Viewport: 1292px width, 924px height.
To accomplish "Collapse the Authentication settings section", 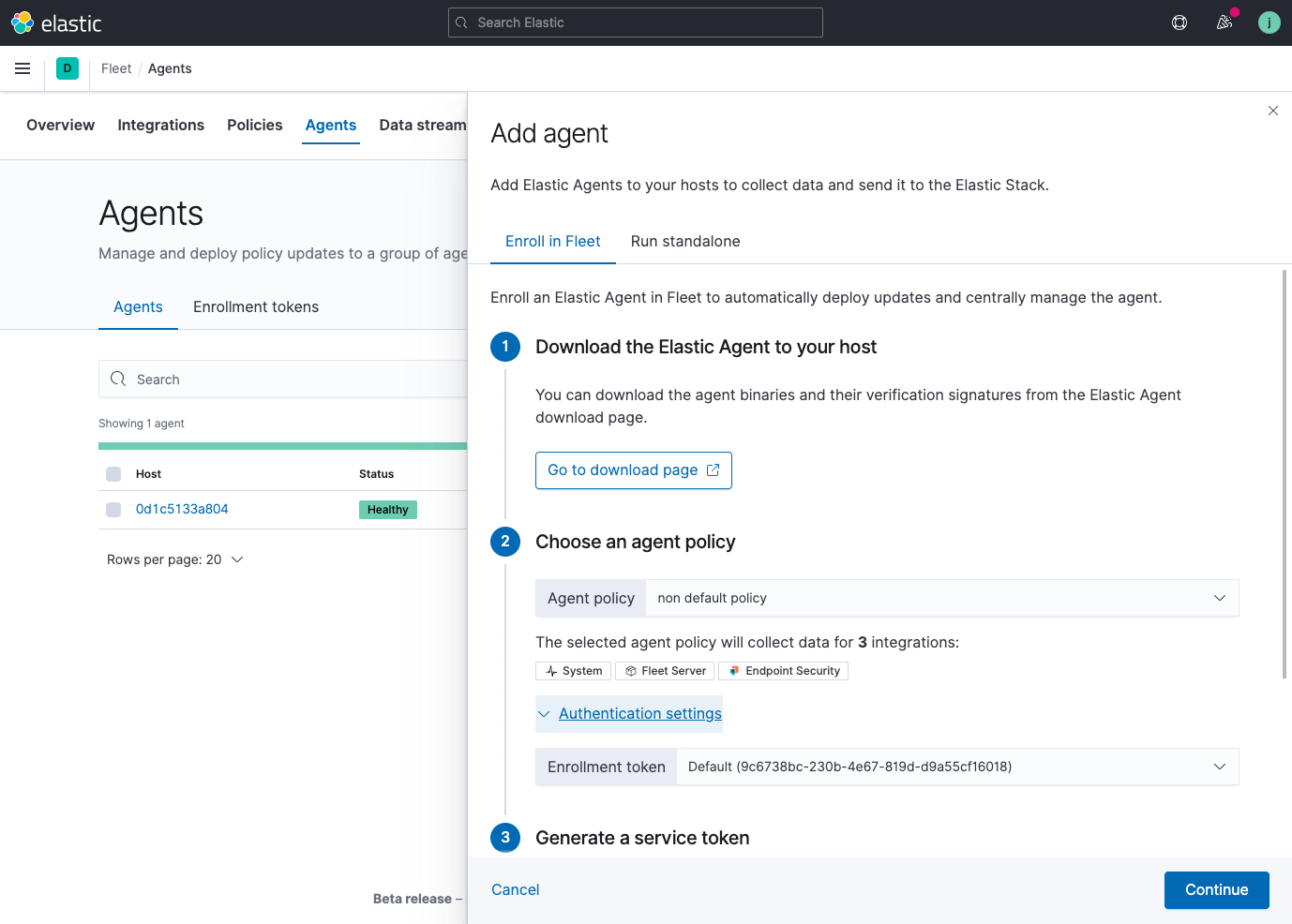I will pyautogui.click(x=638, y=713).
